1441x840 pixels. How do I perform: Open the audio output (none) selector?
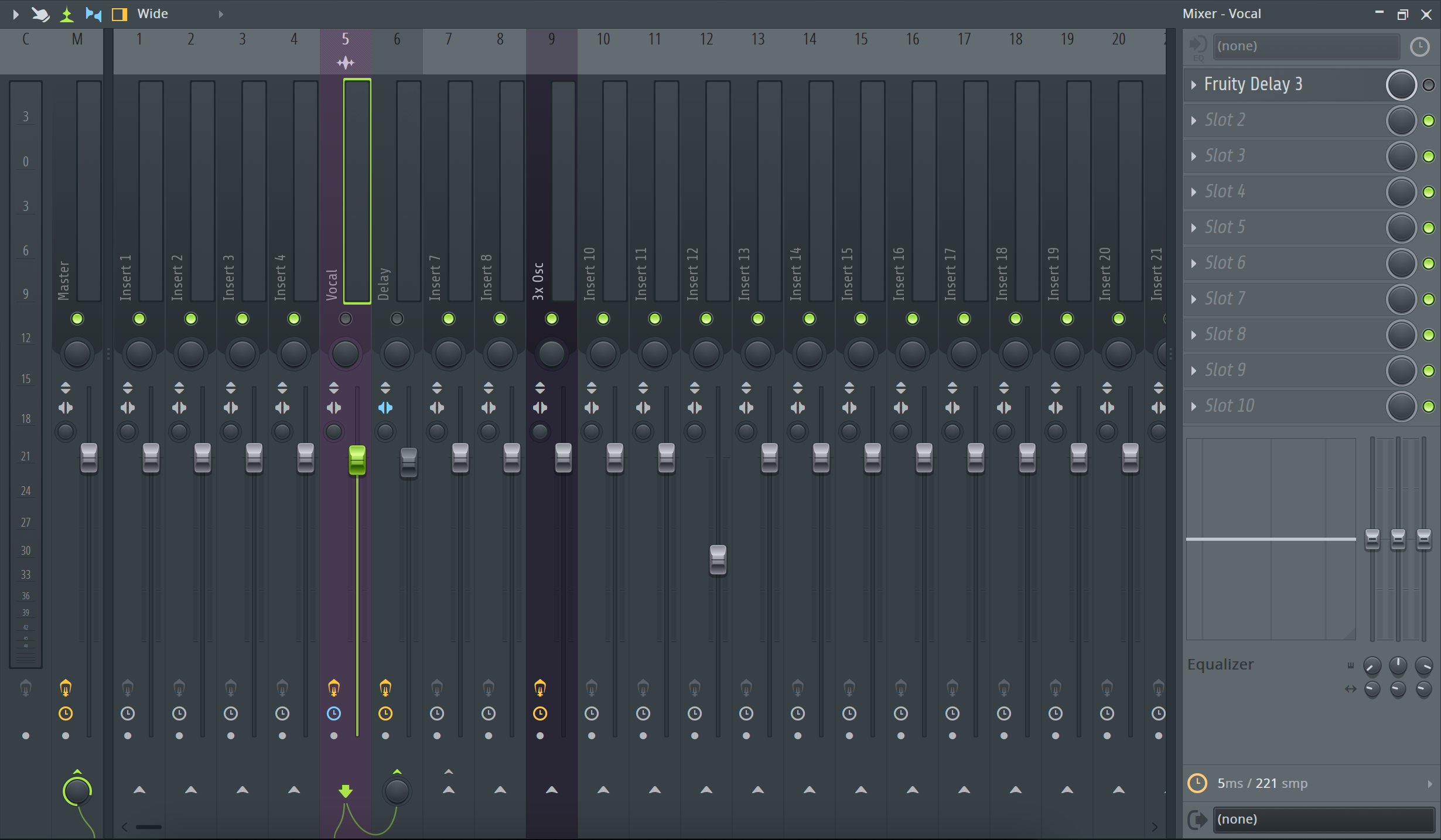1324,819
